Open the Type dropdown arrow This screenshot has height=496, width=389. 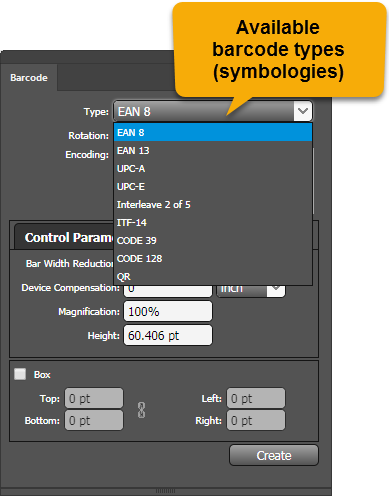point(303,111)
